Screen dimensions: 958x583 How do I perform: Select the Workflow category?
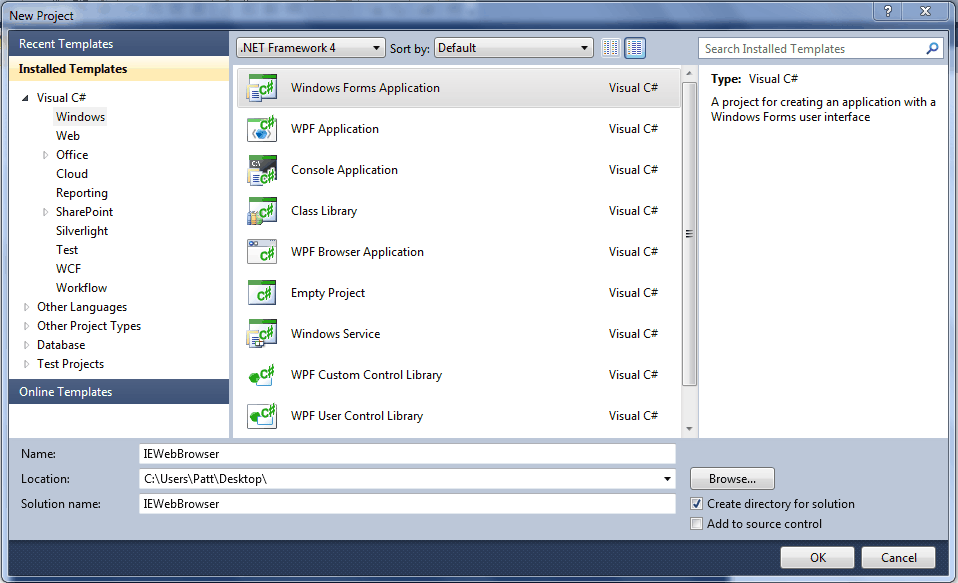pyautogui.click(x=81, y=287)
